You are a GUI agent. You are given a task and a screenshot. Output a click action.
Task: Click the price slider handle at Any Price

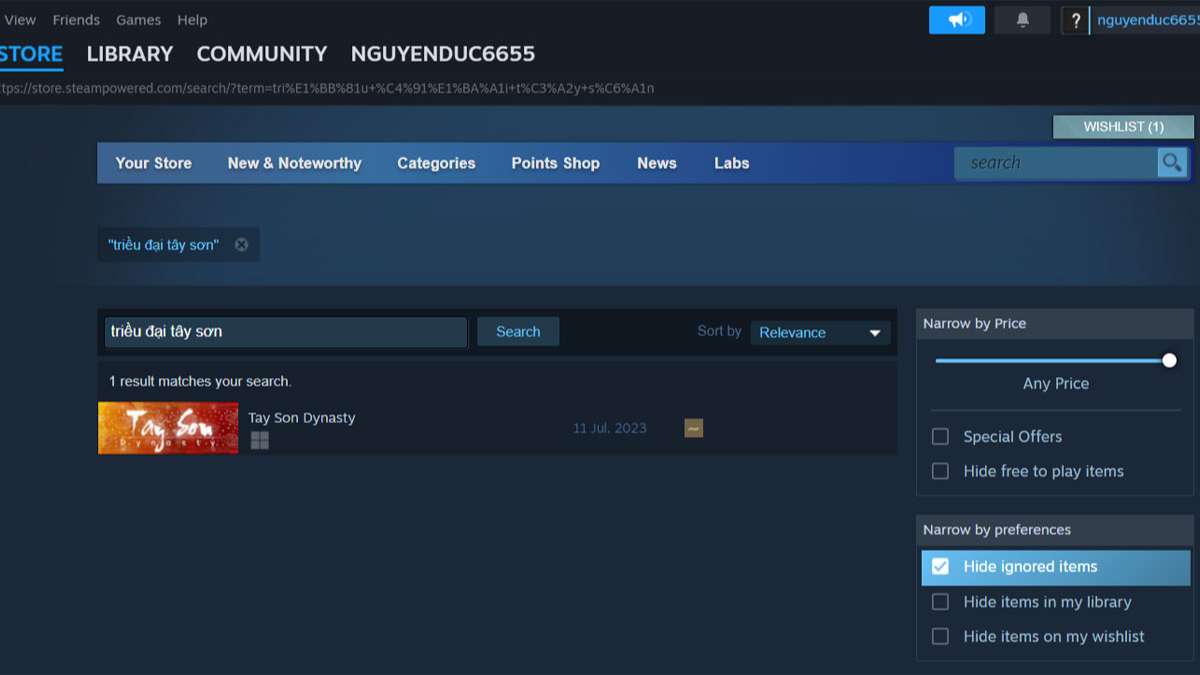point(1169,360)
